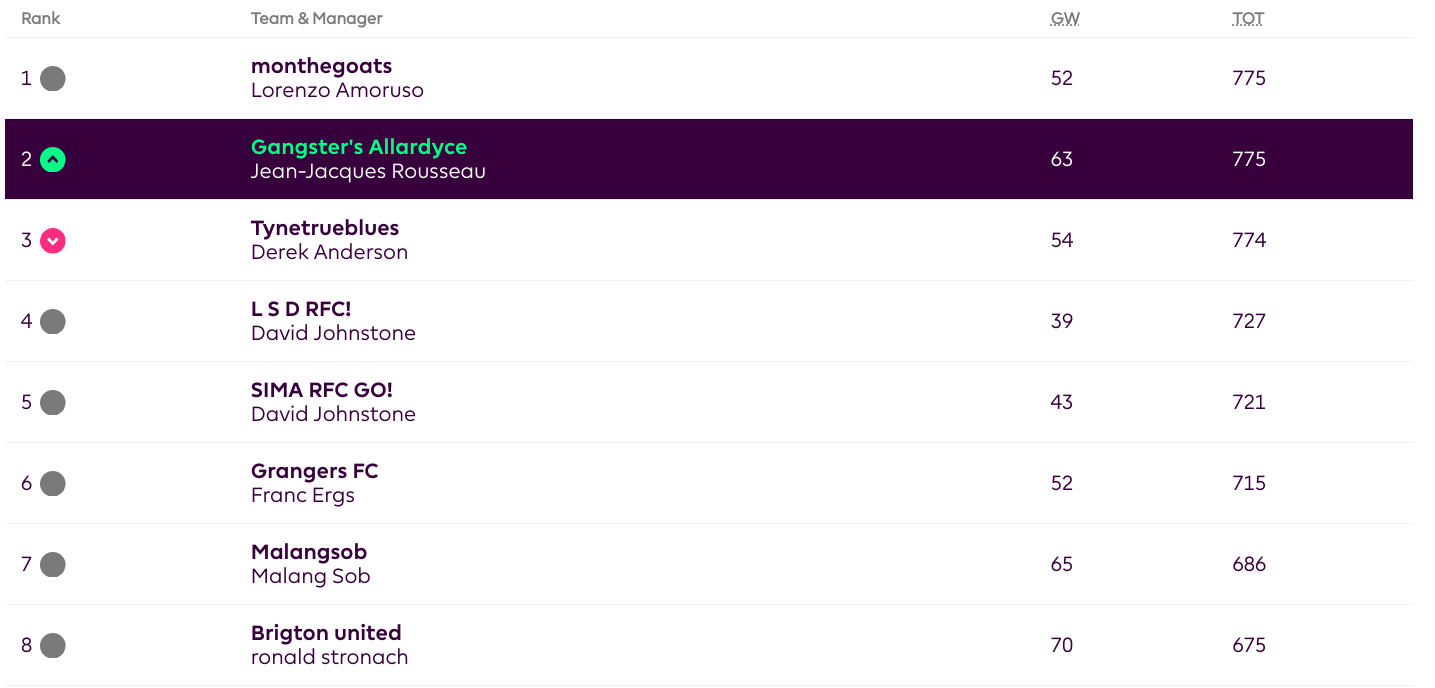
Task: Select the SIMA RFC GO! team
Action: tap(322, 390)
